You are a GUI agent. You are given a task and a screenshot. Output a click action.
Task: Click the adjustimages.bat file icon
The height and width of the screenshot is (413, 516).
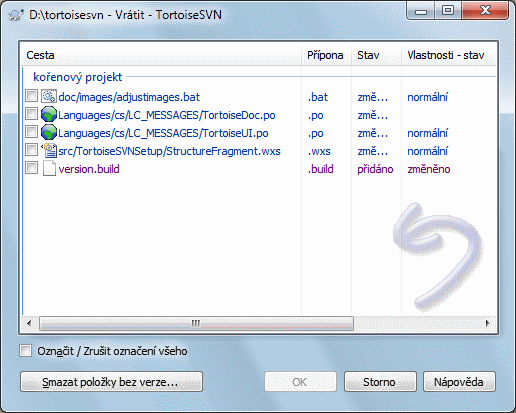point(49,97)
